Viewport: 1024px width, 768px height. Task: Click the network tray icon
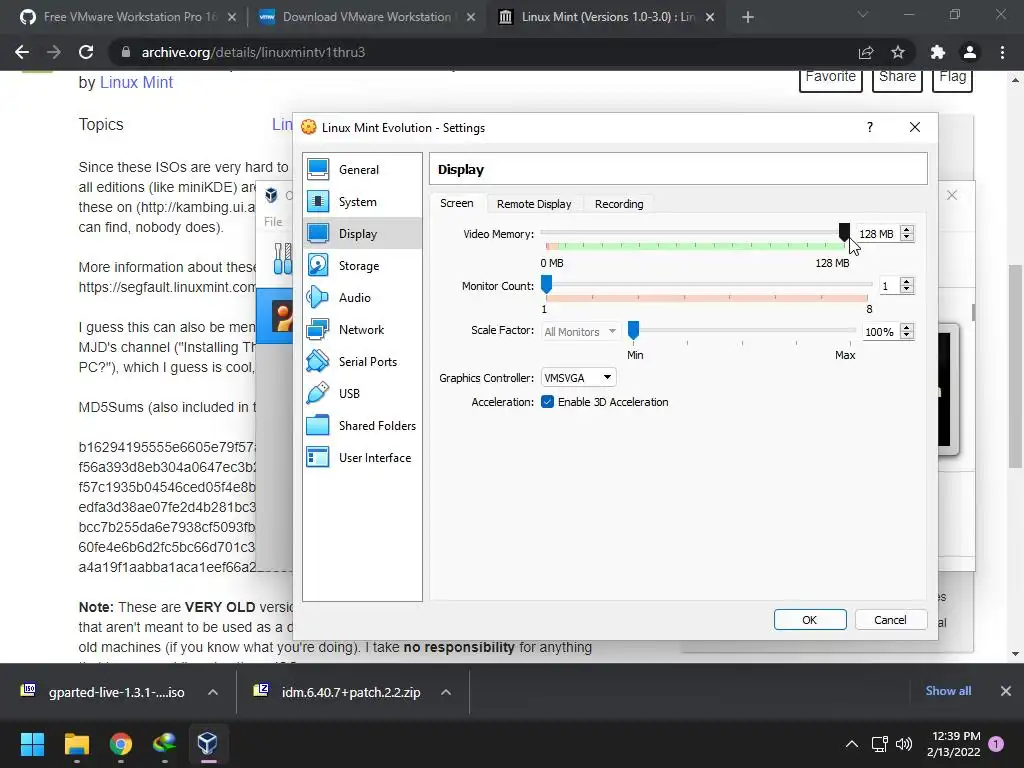pos(879,744)
